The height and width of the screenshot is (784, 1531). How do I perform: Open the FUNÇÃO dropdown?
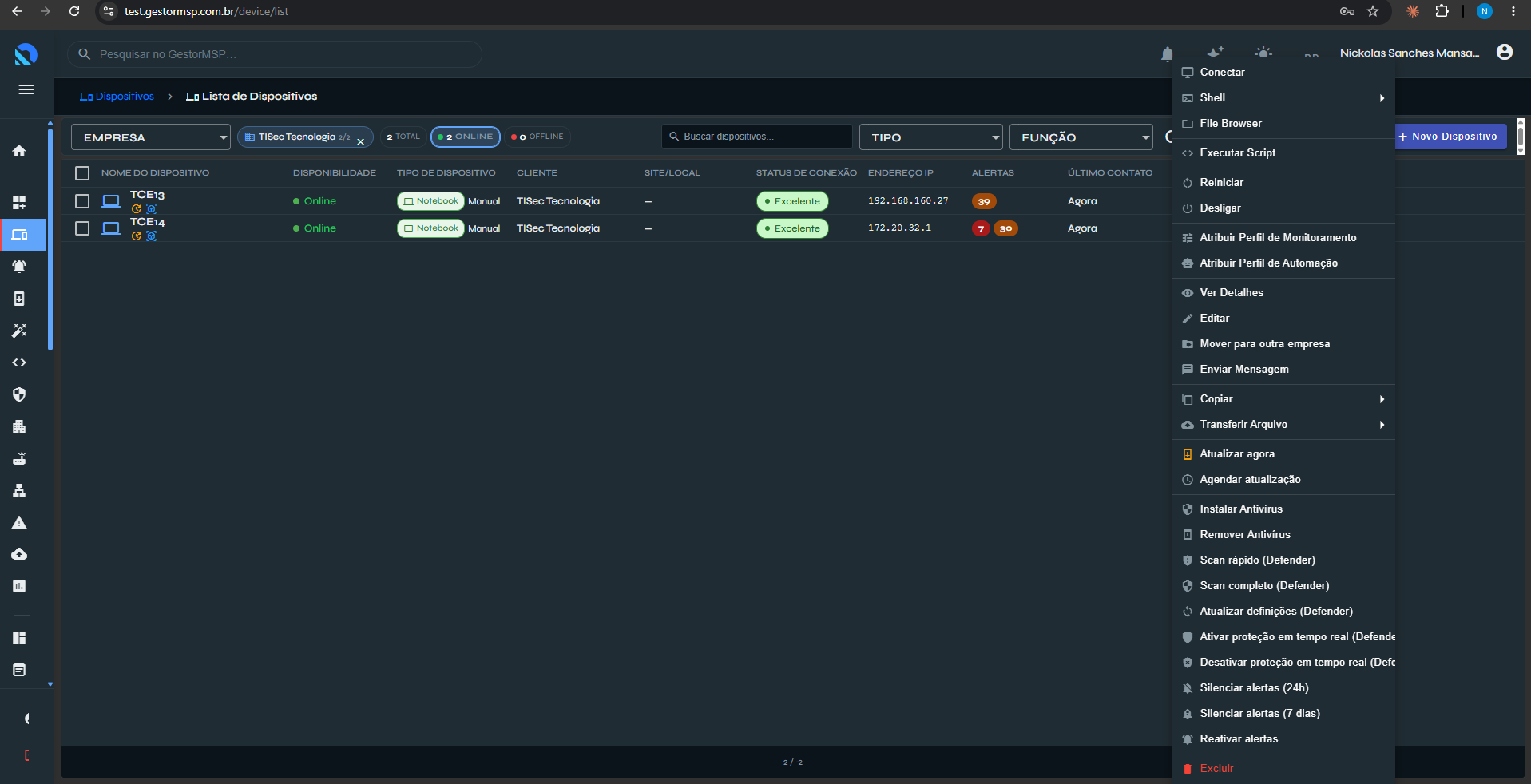1081,137
